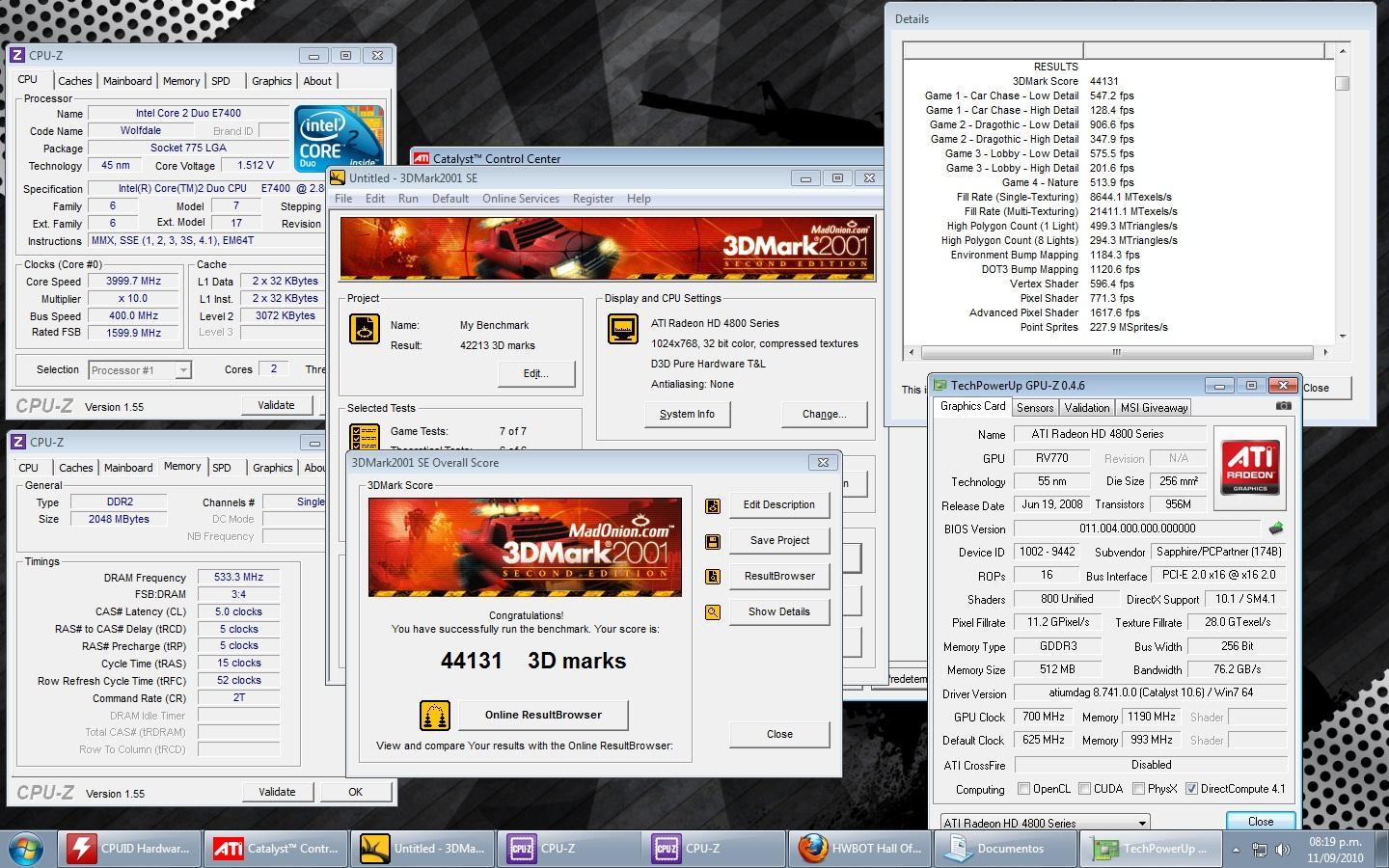Click the Save Project floppy icon
This screenshot has height=868, width=1389.
tap(713, 541)
